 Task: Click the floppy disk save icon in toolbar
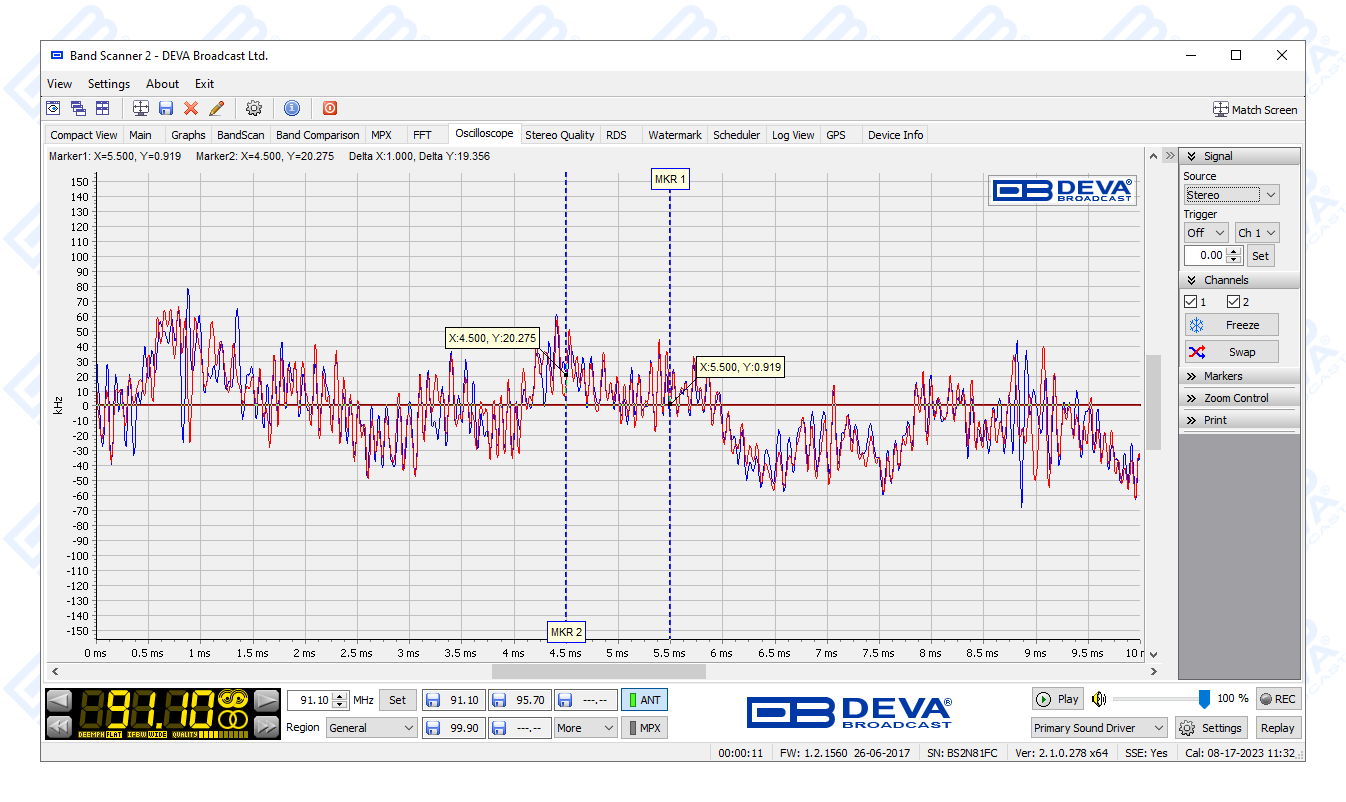166,108
